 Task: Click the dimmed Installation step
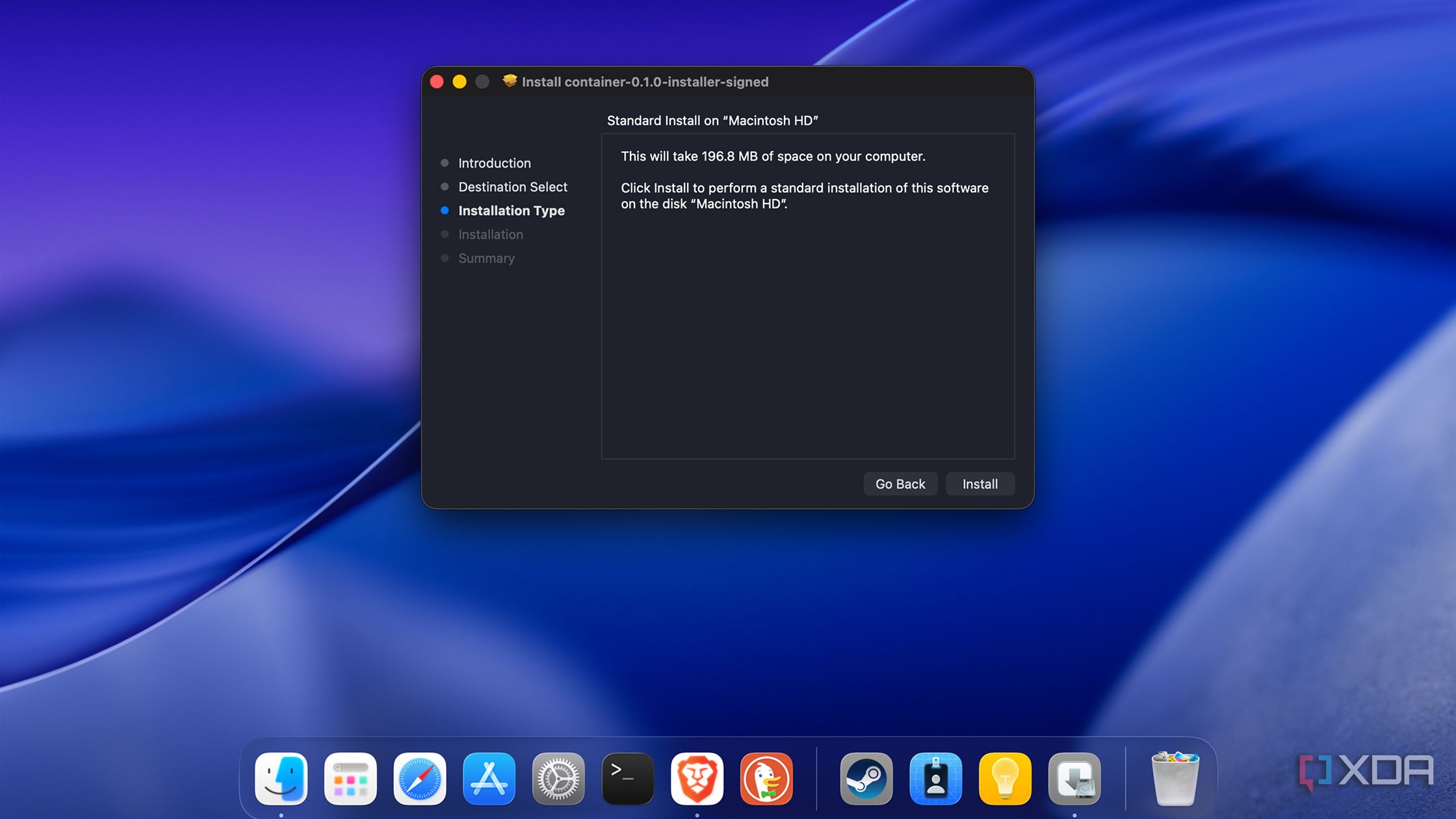[491, 235]
